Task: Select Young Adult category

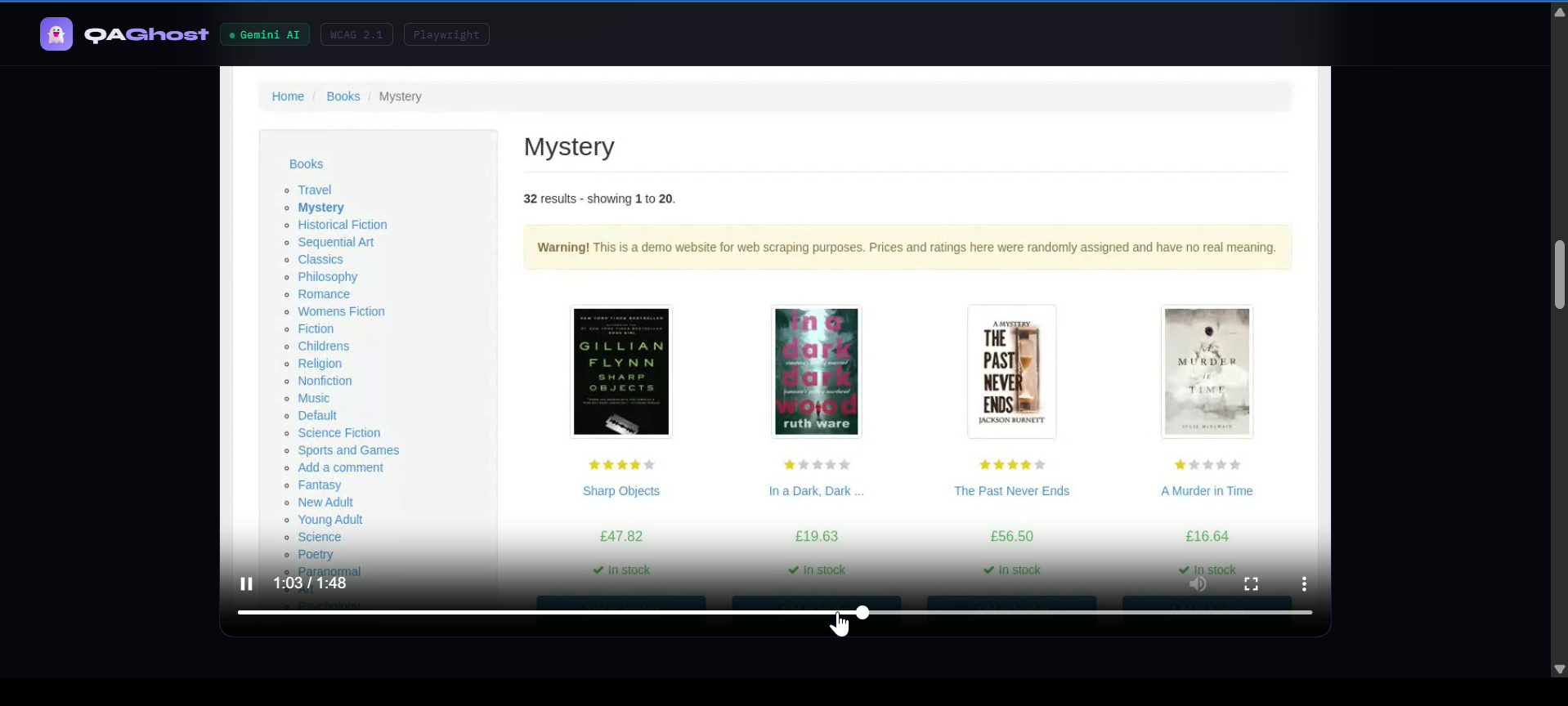Action: coord(330,520)
